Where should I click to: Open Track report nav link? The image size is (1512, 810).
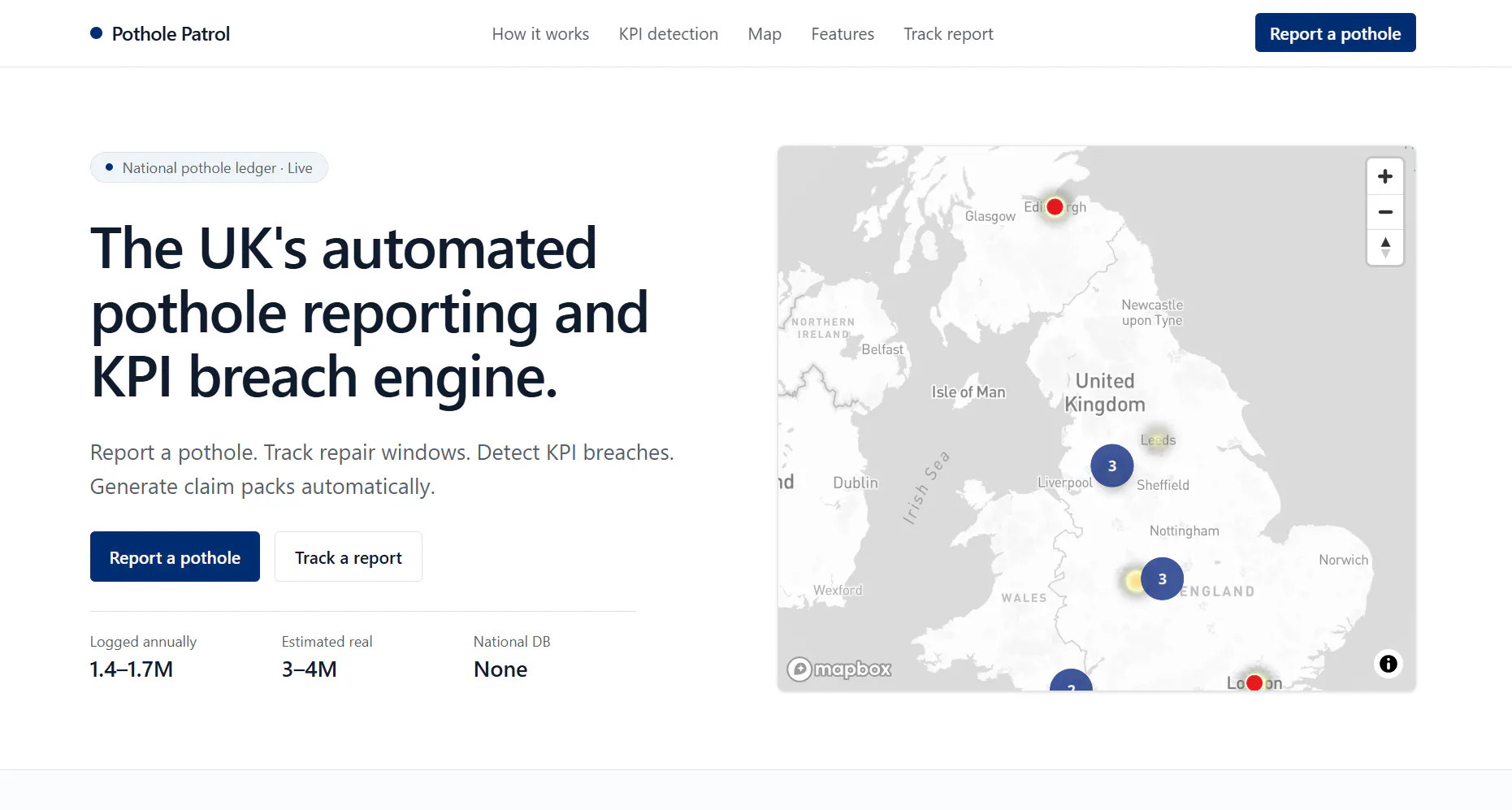(x=948, y=34)
